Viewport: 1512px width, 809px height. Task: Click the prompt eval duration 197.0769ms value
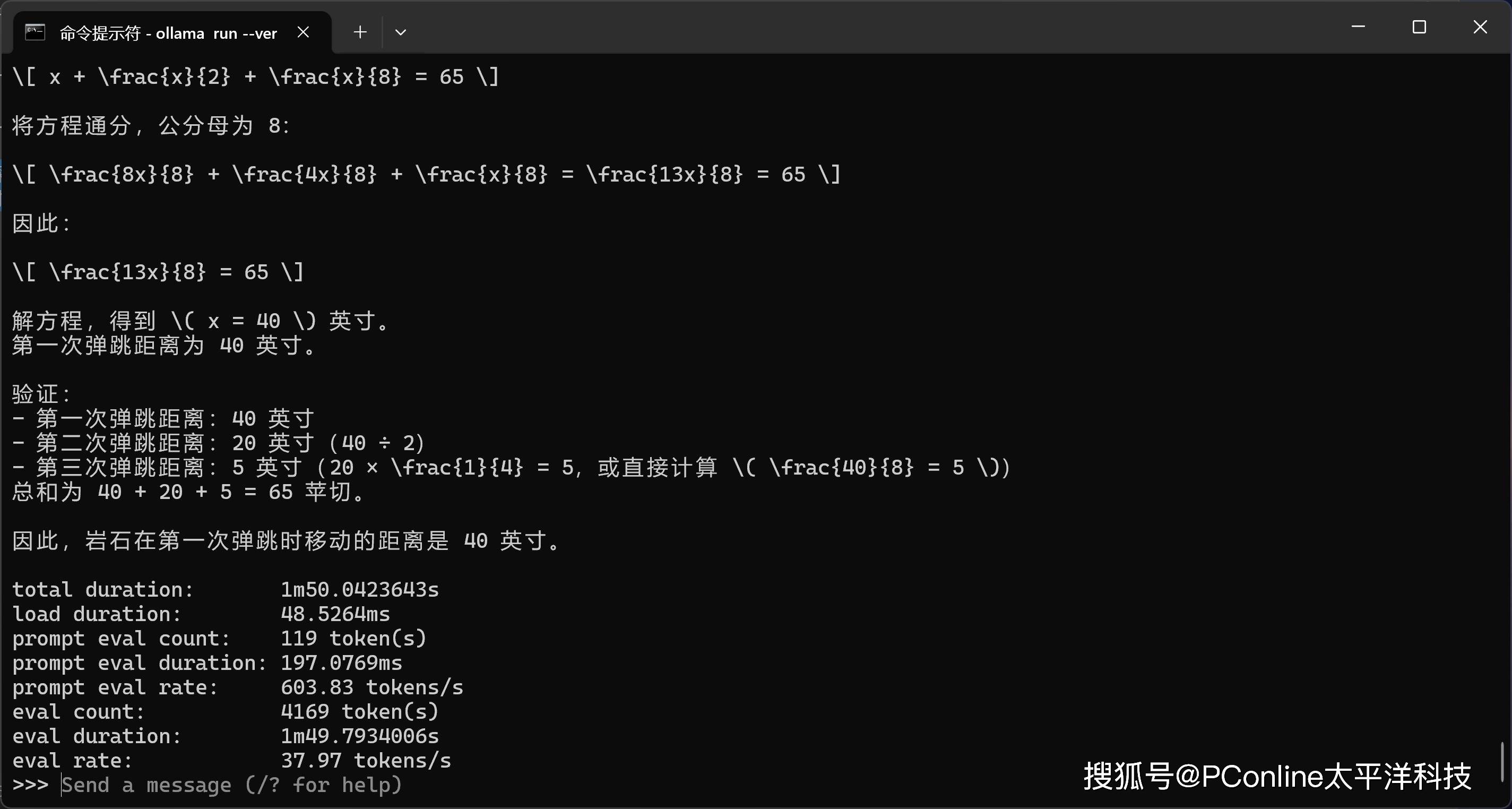click(x=341, y=663)
